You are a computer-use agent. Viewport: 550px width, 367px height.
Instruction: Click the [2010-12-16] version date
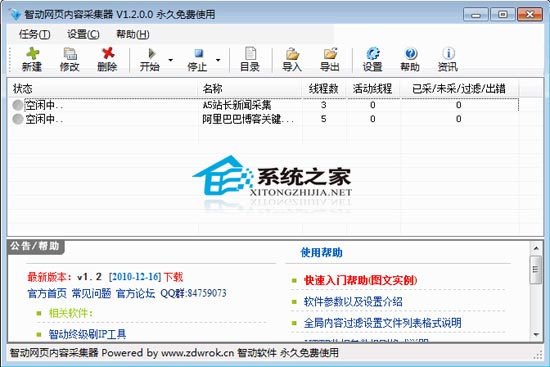135,277
